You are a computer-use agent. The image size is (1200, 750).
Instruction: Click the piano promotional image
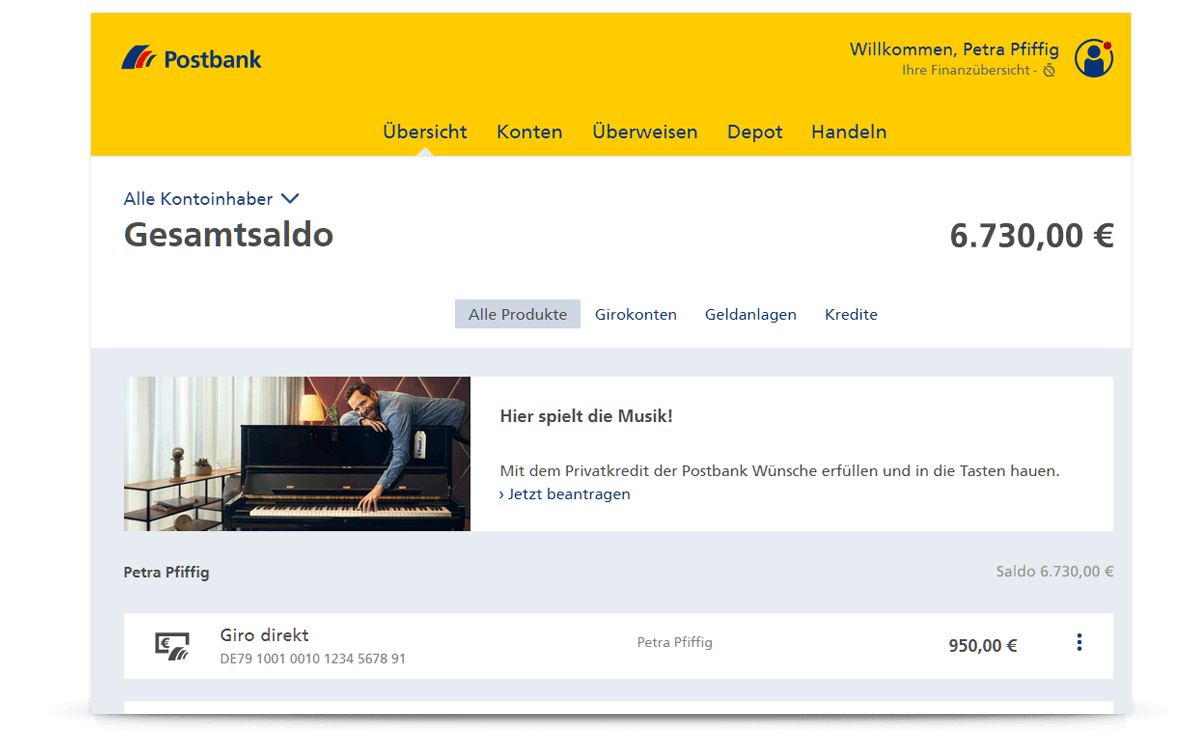click(x=297, y=454)
